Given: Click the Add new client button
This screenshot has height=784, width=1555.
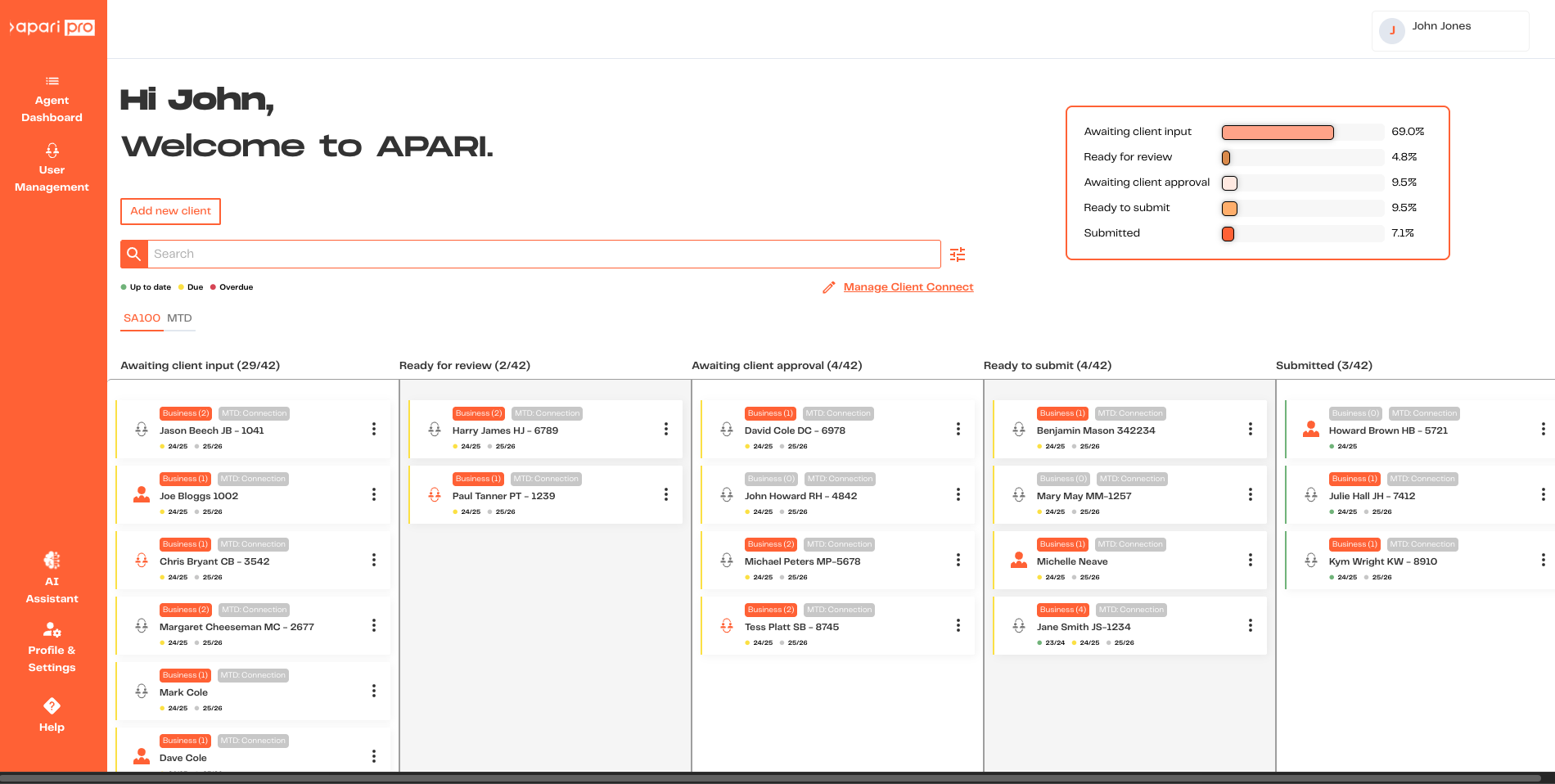Looking at the screenshot, I should [x=170, y=211].
